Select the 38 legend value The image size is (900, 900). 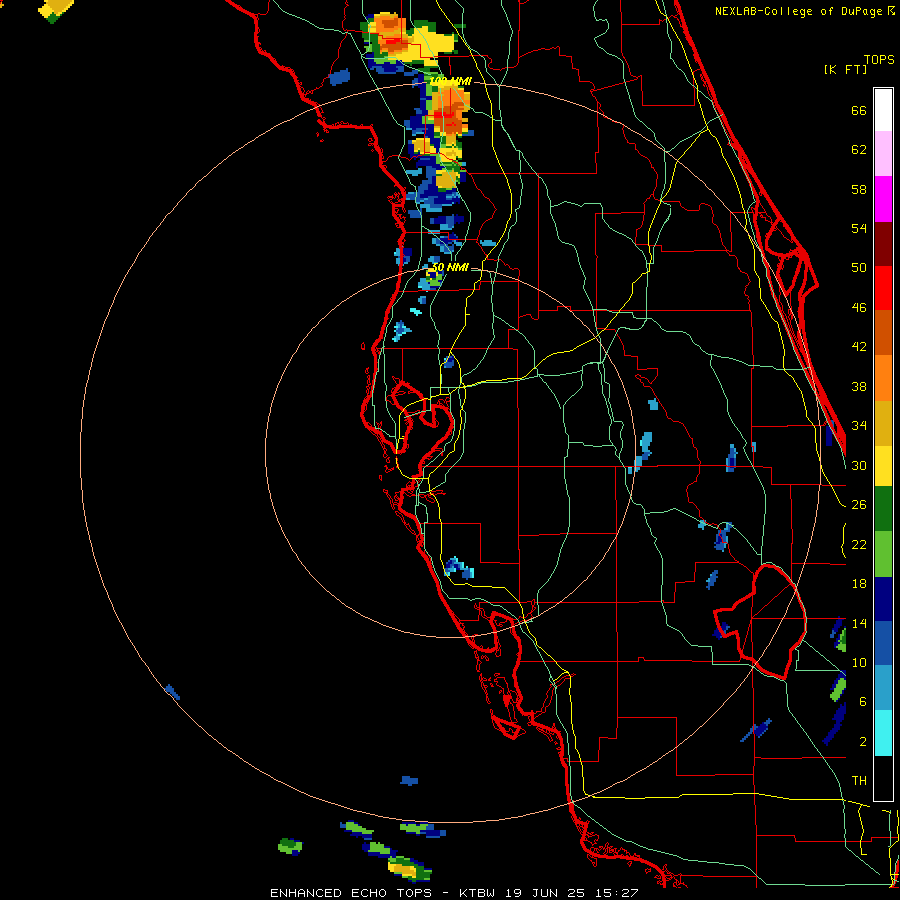tap(859, 386)
